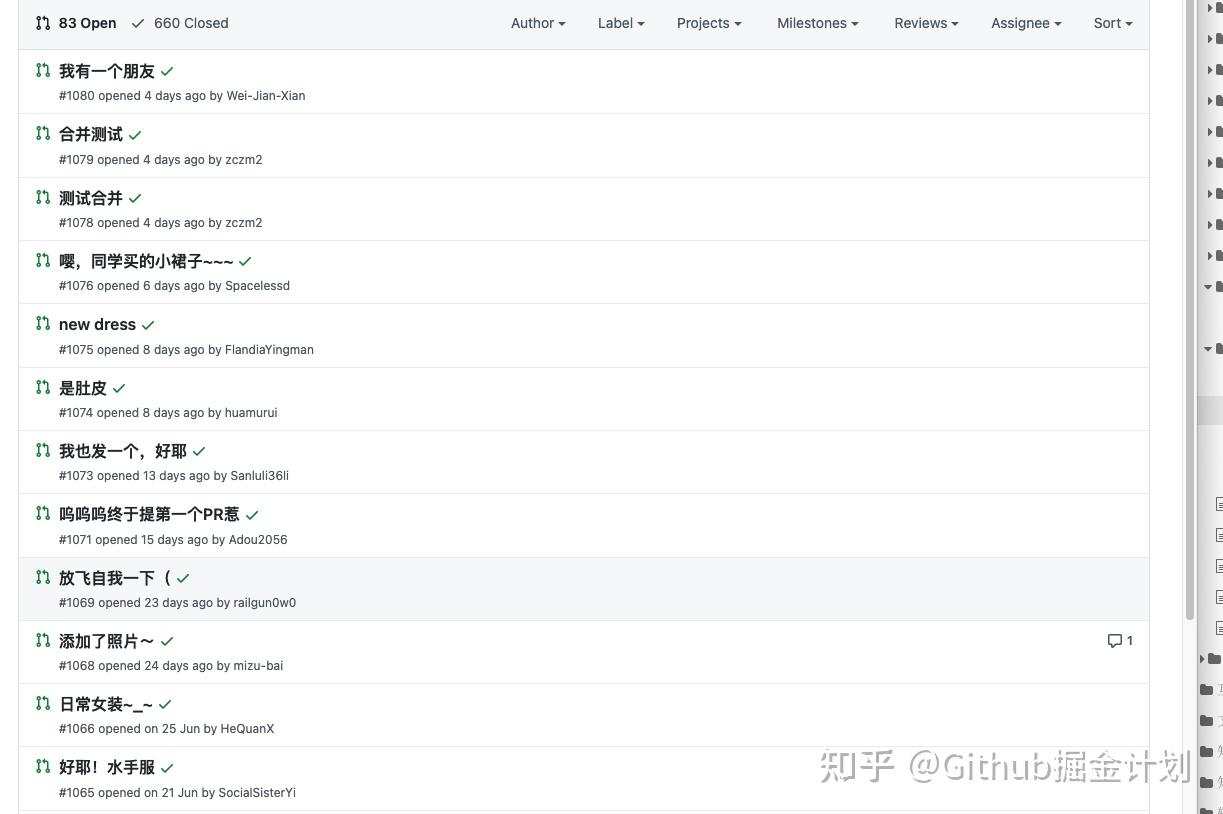Open pull request '放飞自我一下（'
The width and height of the screenshot is (1223, 814).
[x=115, y=578]
